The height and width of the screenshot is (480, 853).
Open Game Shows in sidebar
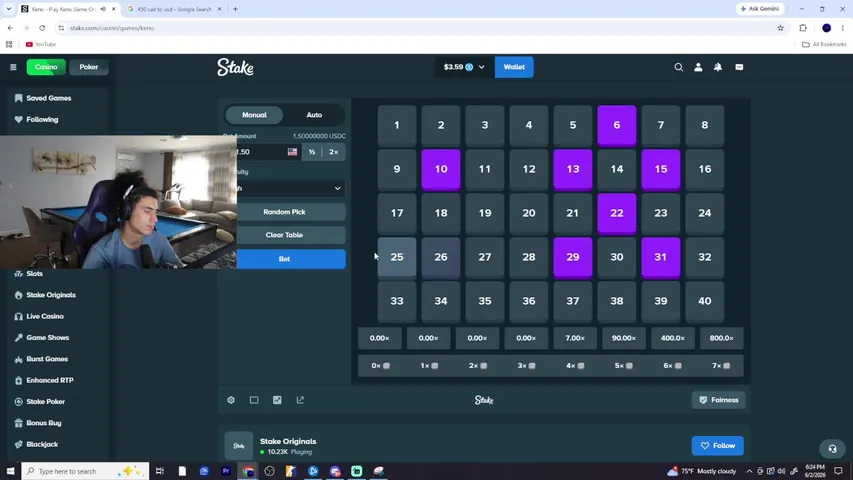47,337
